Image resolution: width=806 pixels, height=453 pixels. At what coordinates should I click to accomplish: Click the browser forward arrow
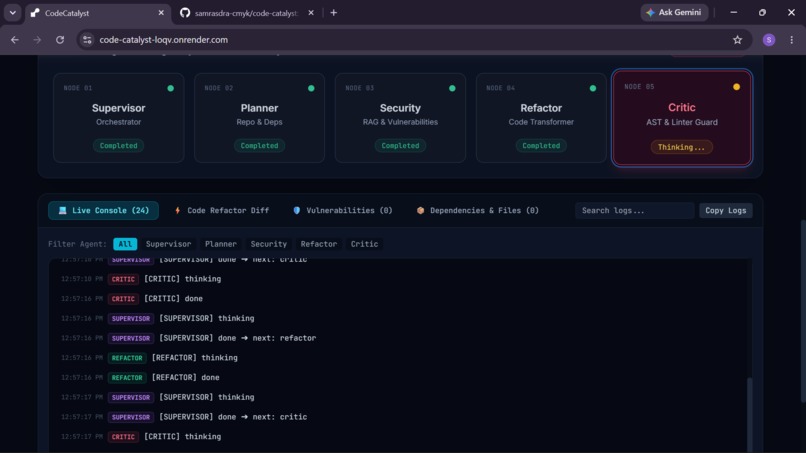(37, 40)
